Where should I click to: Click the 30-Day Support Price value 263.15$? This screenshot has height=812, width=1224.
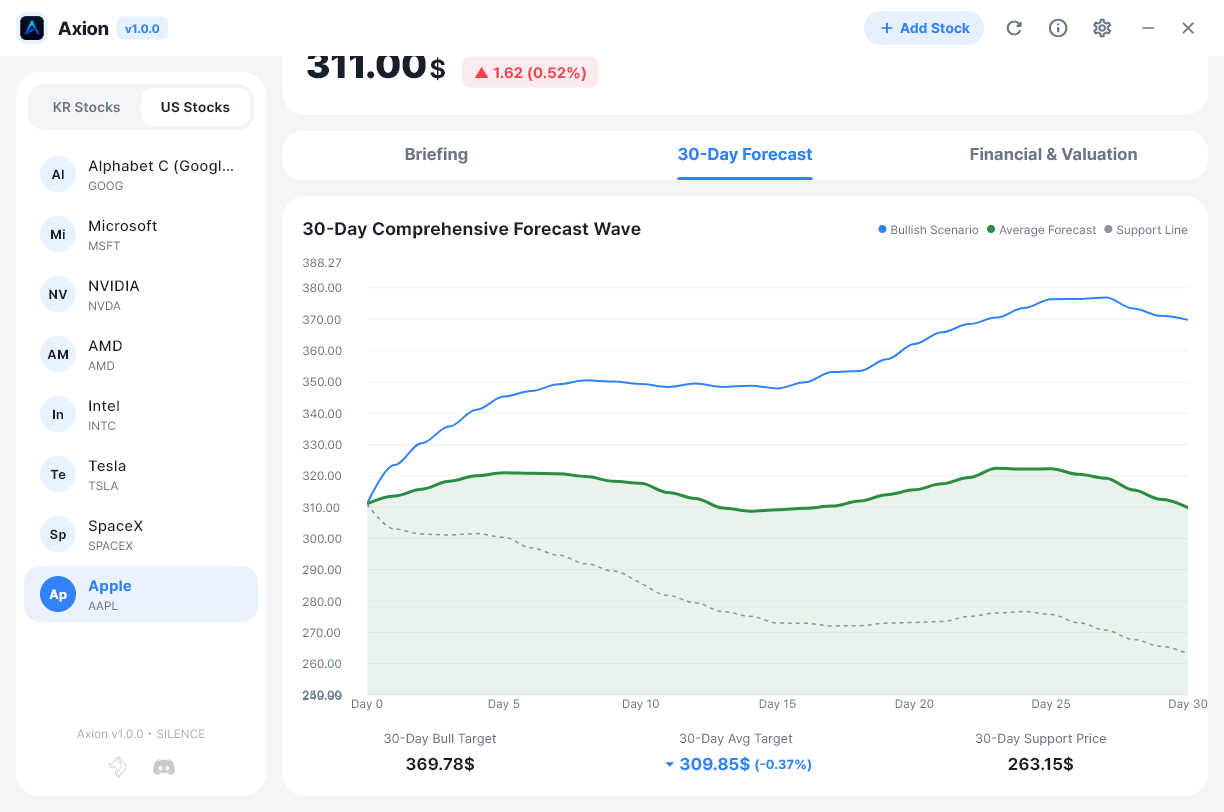[x=1041, y=764]
